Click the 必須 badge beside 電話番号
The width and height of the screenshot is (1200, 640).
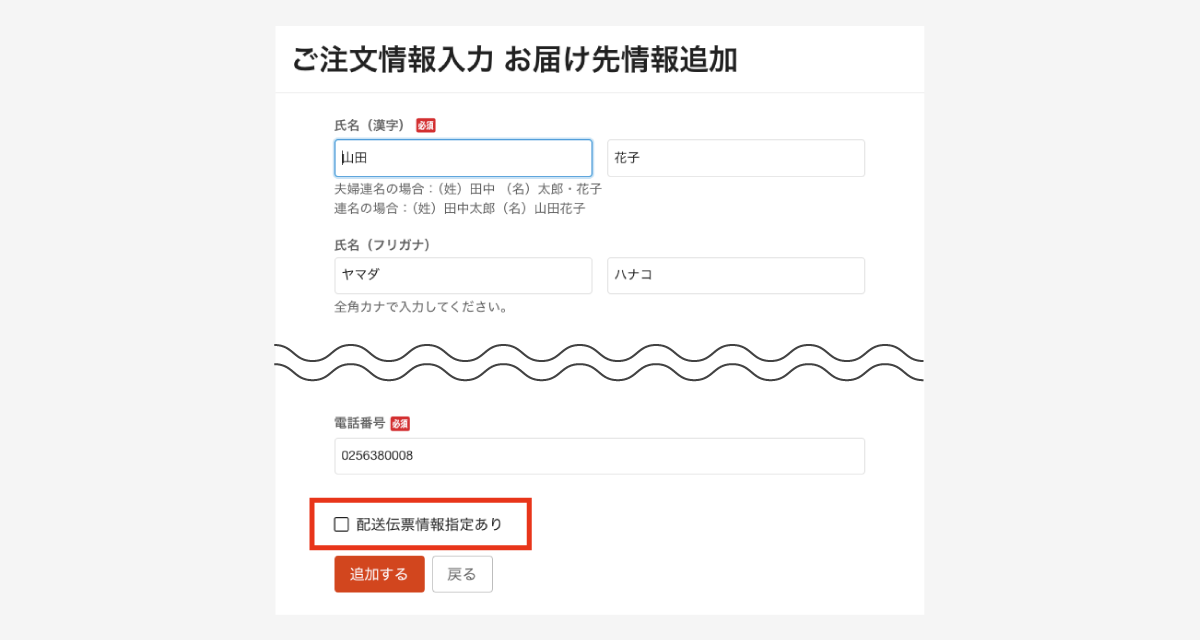click(400, 424)
